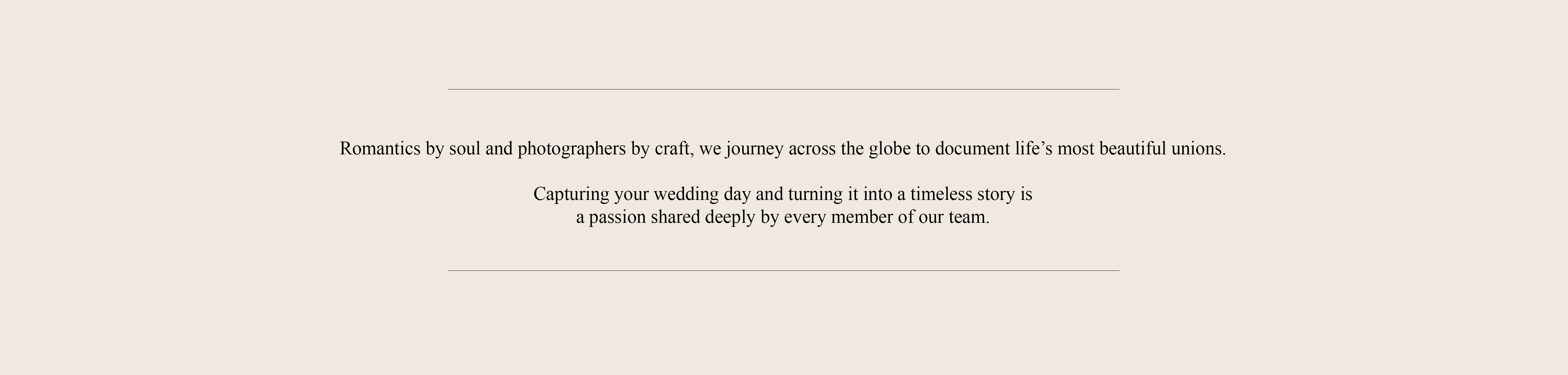Click the word "journey" in first line

click(x=754, y=148)
